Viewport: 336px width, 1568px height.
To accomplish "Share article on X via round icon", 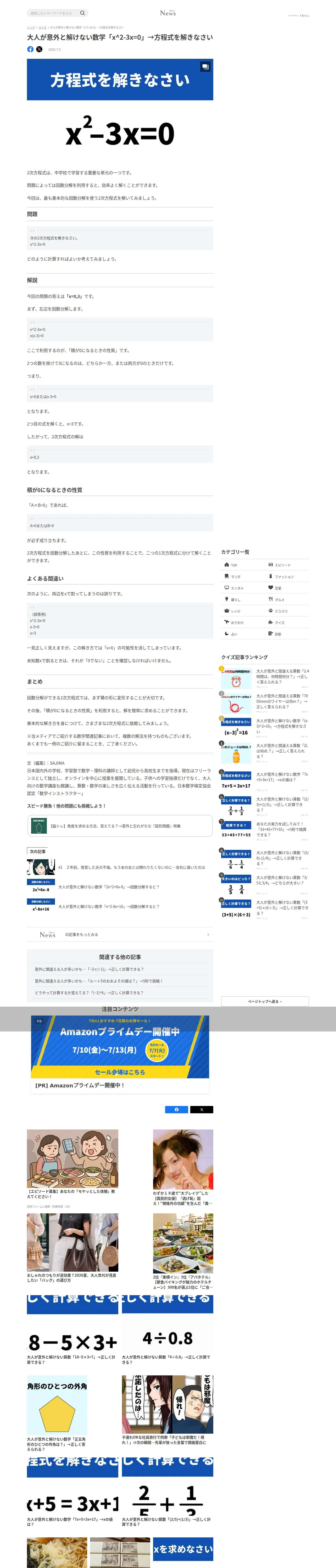I will click(x=39, y=49).
